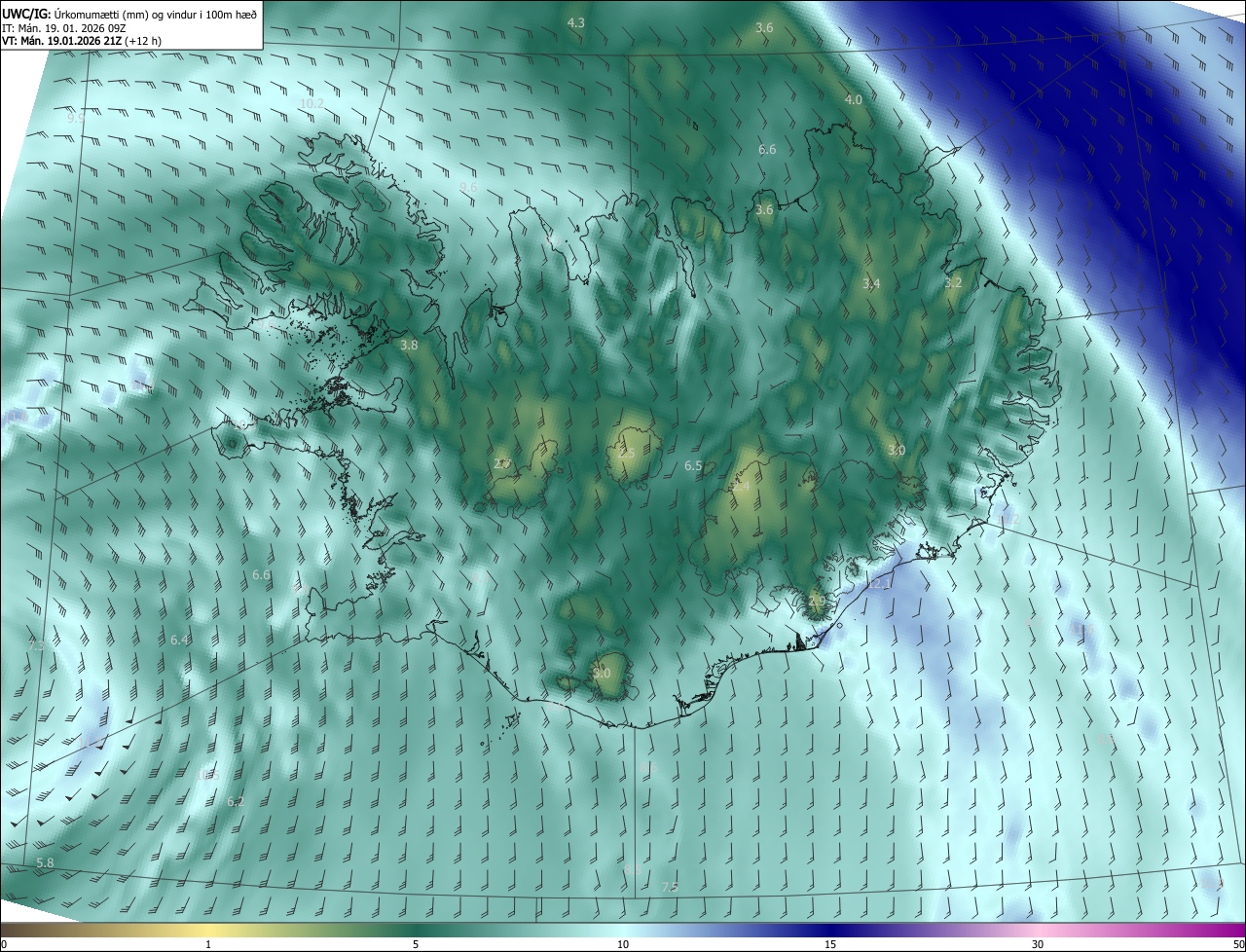Image resolution: width=1246 pixels, height=952 pixels.
Task: Click the pale yellow colorbar segment above 1
Action: click(209, 930)
